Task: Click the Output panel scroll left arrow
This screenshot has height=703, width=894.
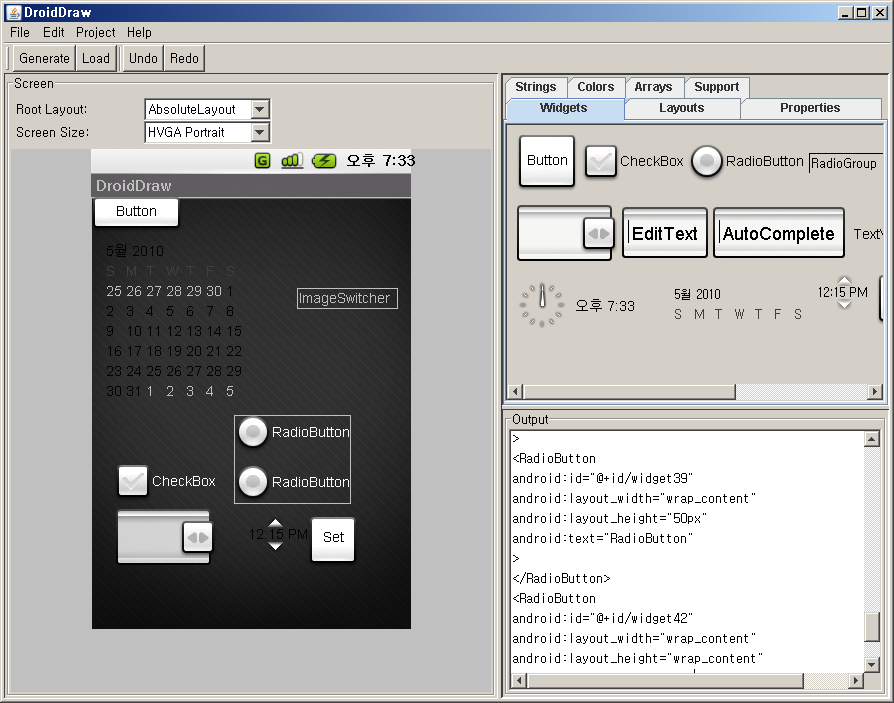Action: point(518,680)
